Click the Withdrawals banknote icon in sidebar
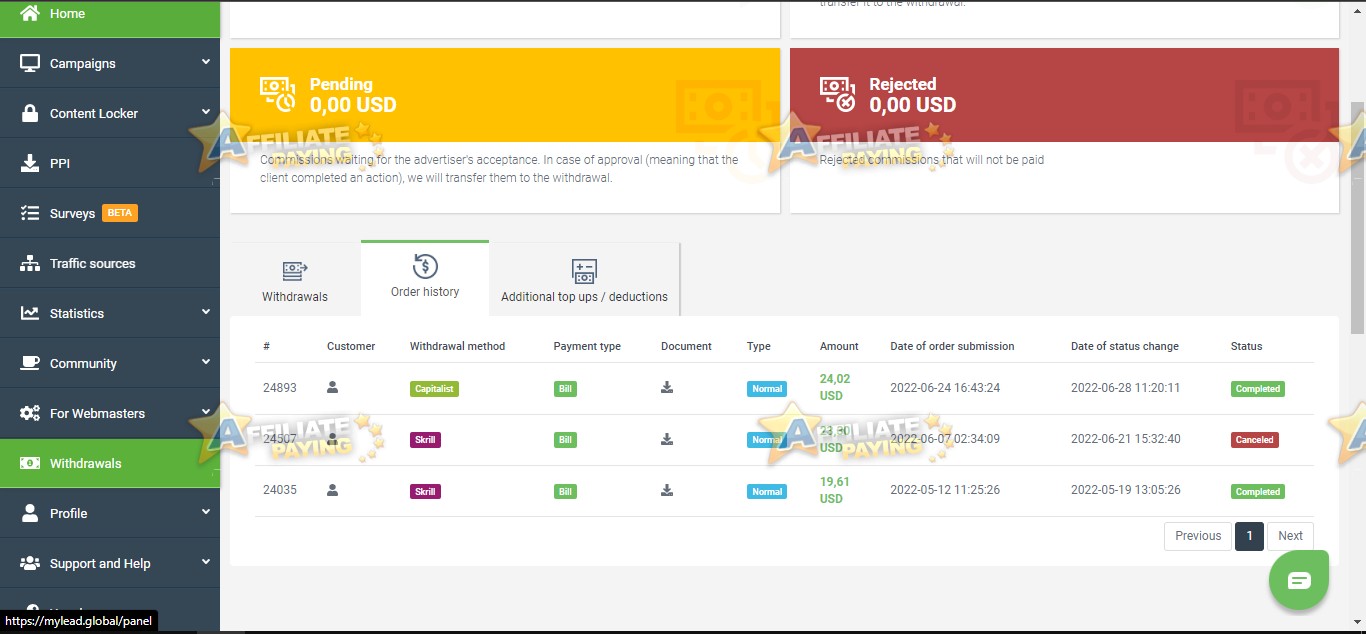1366x634 pixels. [x=28, y=462]
